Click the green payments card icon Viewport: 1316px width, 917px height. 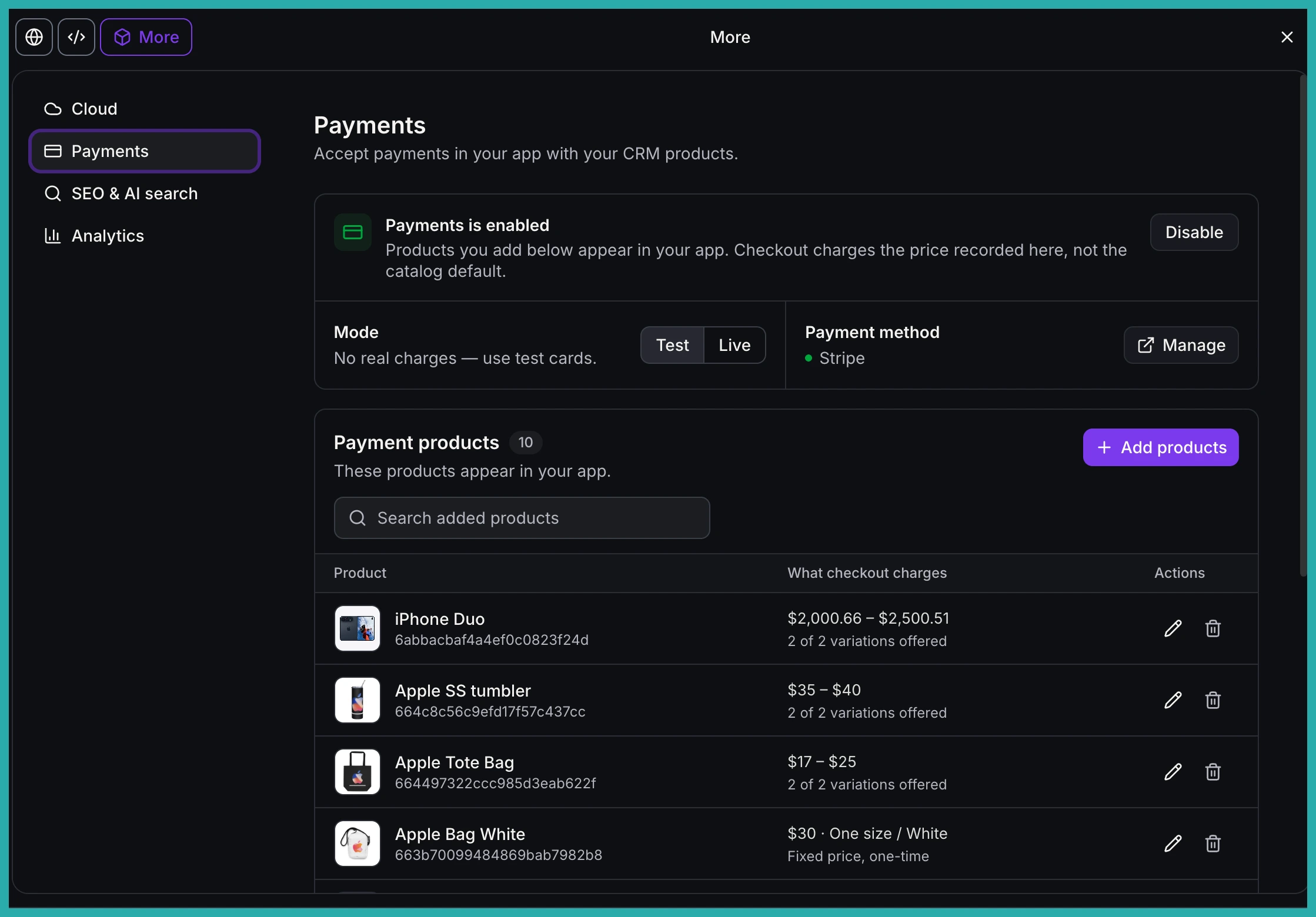click(x=353, y=232)
